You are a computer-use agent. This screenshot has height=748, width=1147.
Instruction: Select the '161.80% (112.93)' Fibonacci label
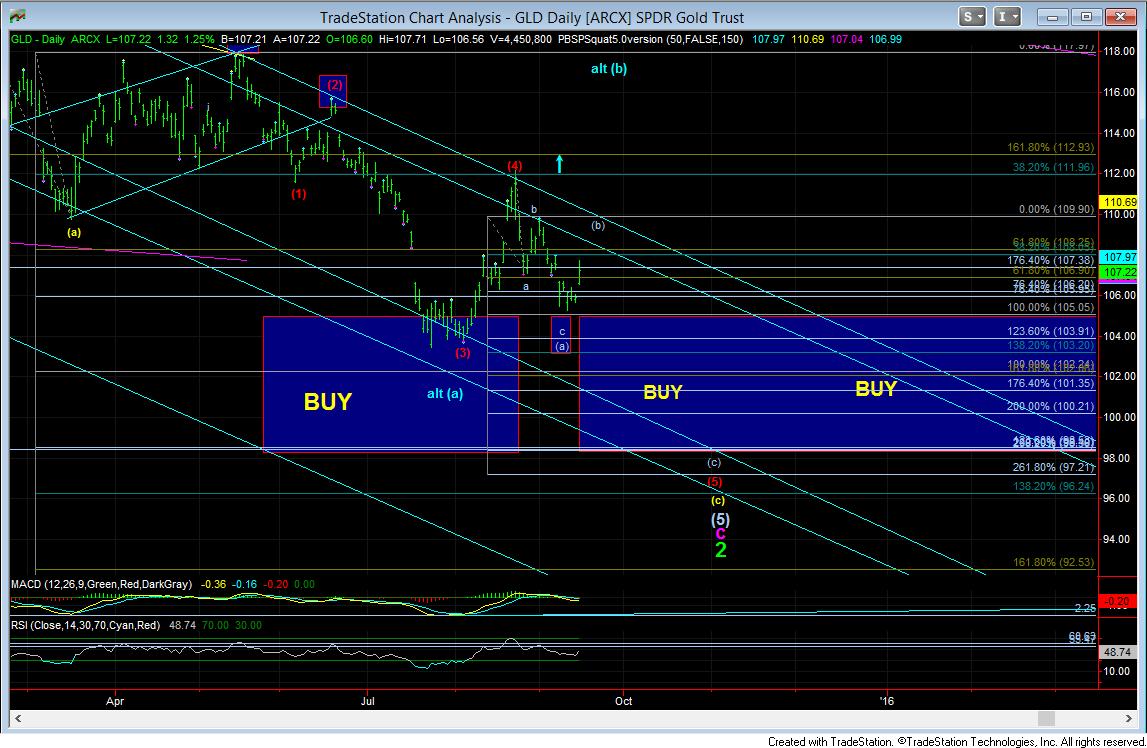(1050, 148)
